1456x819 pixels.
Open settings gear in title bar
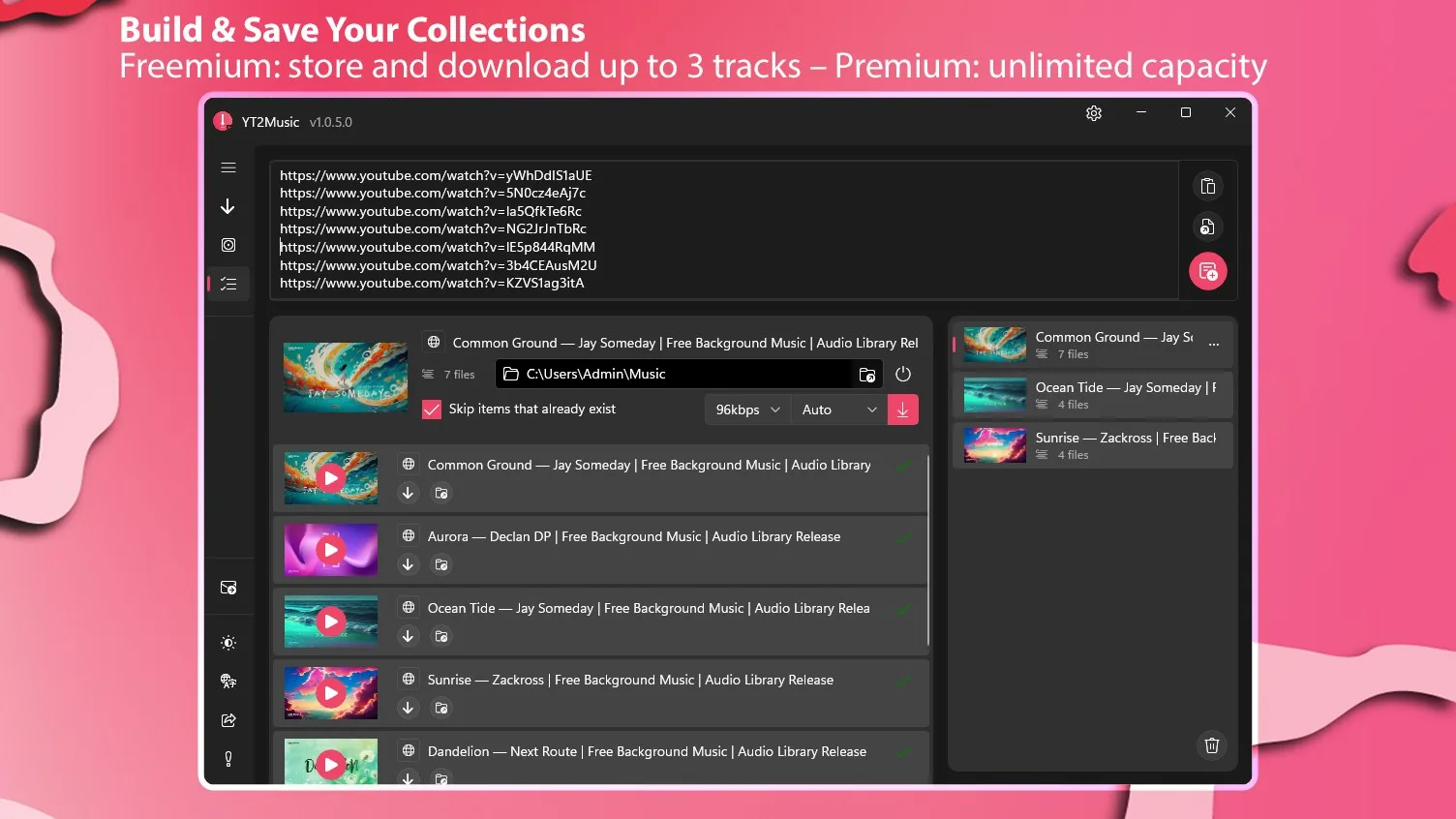coord(1094,113)
